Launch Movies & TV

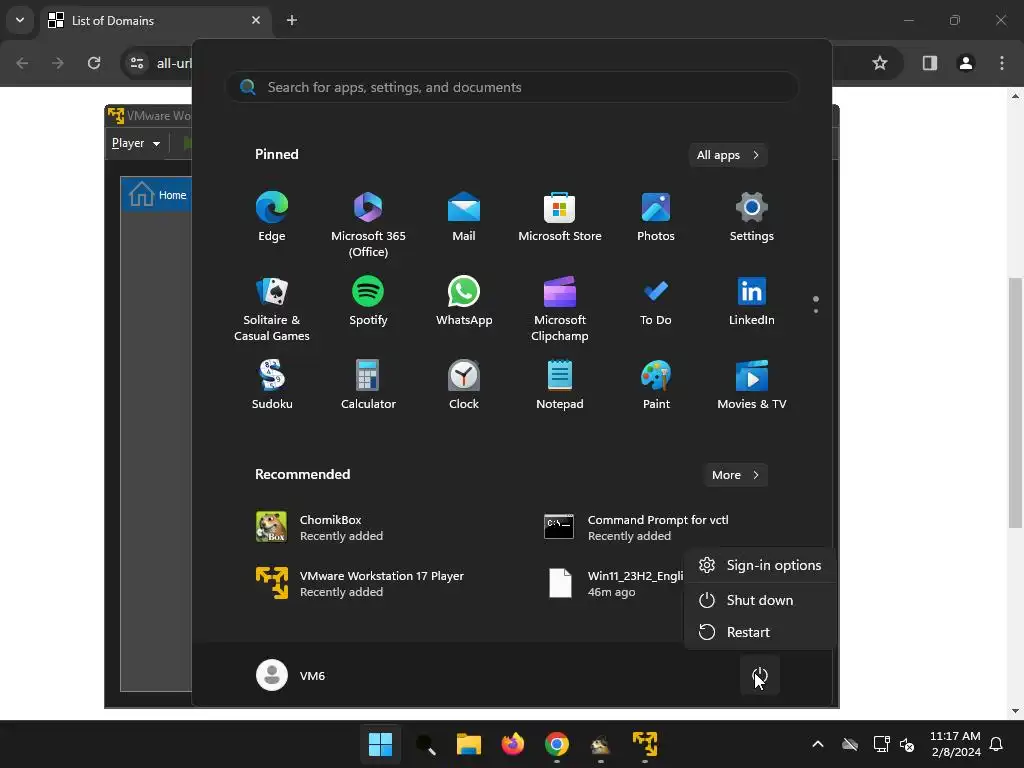pyautogui.click(x=752, y=385)
